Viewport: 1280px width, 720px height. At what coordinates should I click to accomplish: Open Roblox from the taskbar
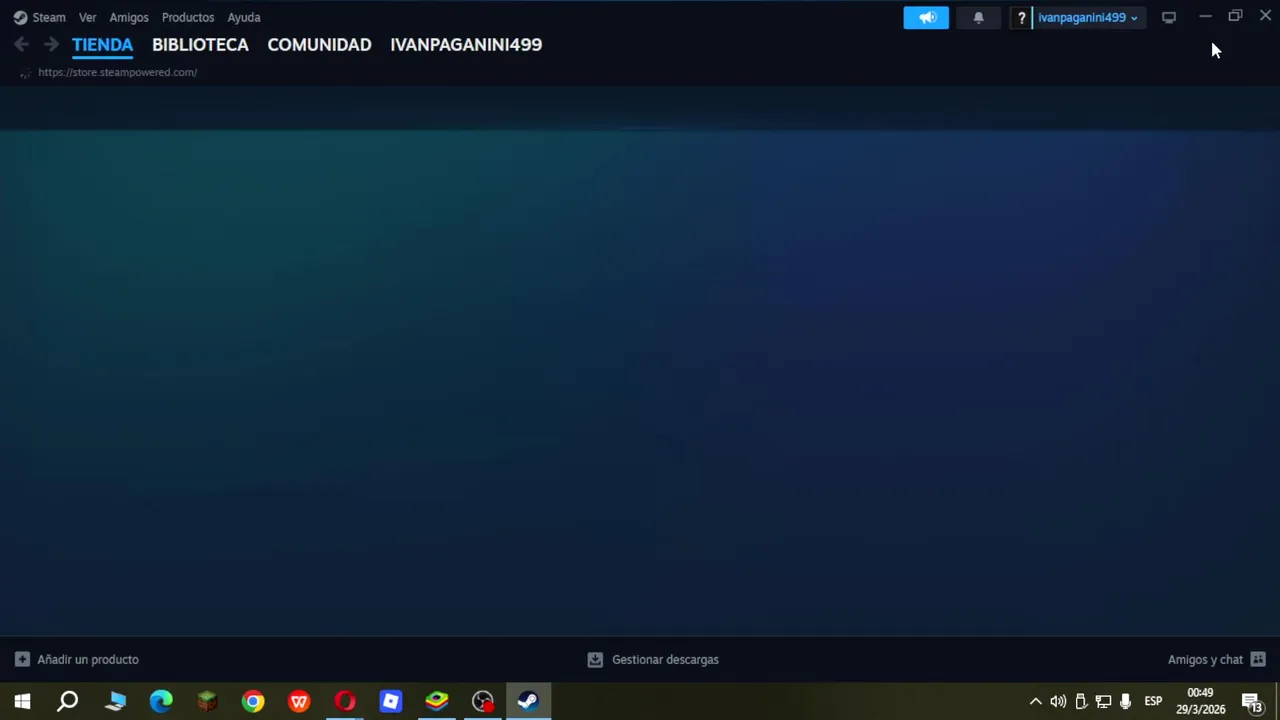pyautogui.click(x=391, y=701)
